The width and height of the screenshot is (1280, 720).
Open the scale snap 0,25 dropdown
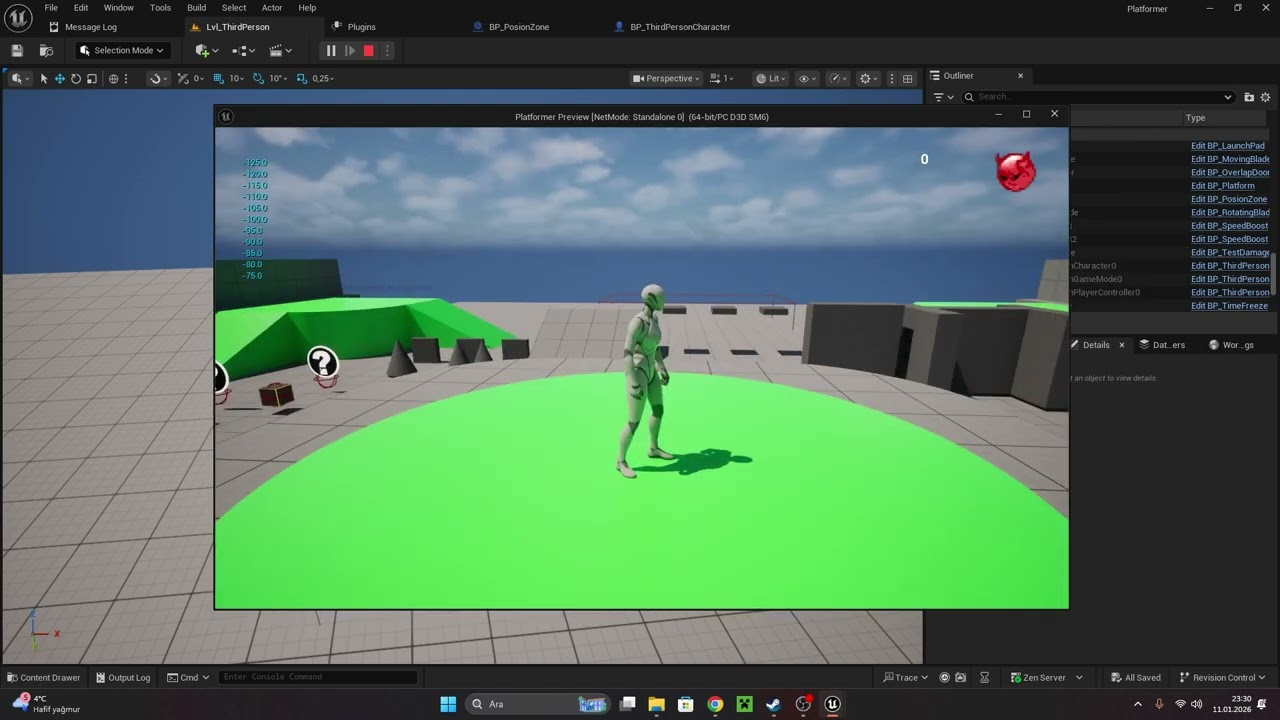point(323,78)
